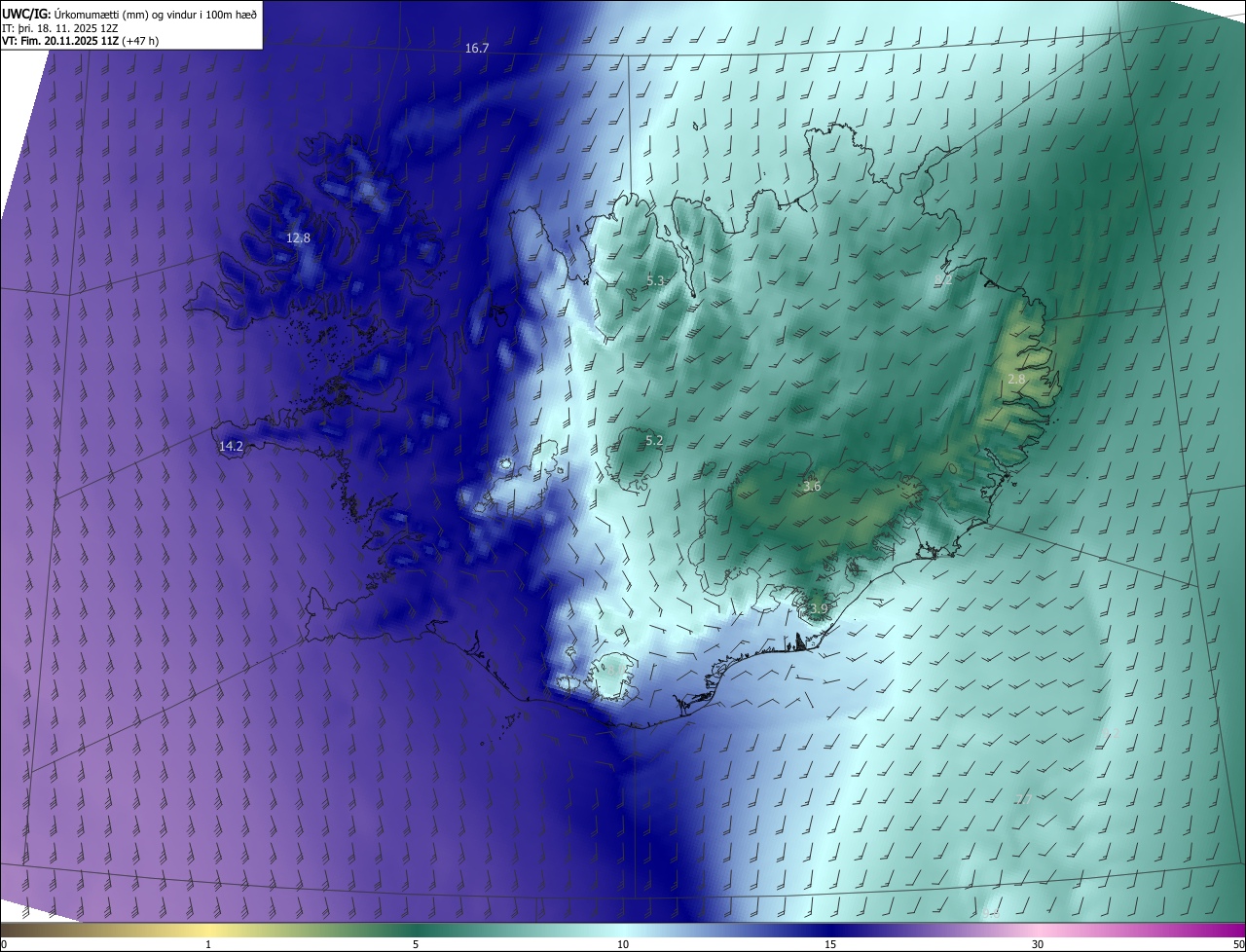Click the '10' tick on the color scale
Screen dimensions: 1246x952
pyautogui.click(x=623, y=944)
